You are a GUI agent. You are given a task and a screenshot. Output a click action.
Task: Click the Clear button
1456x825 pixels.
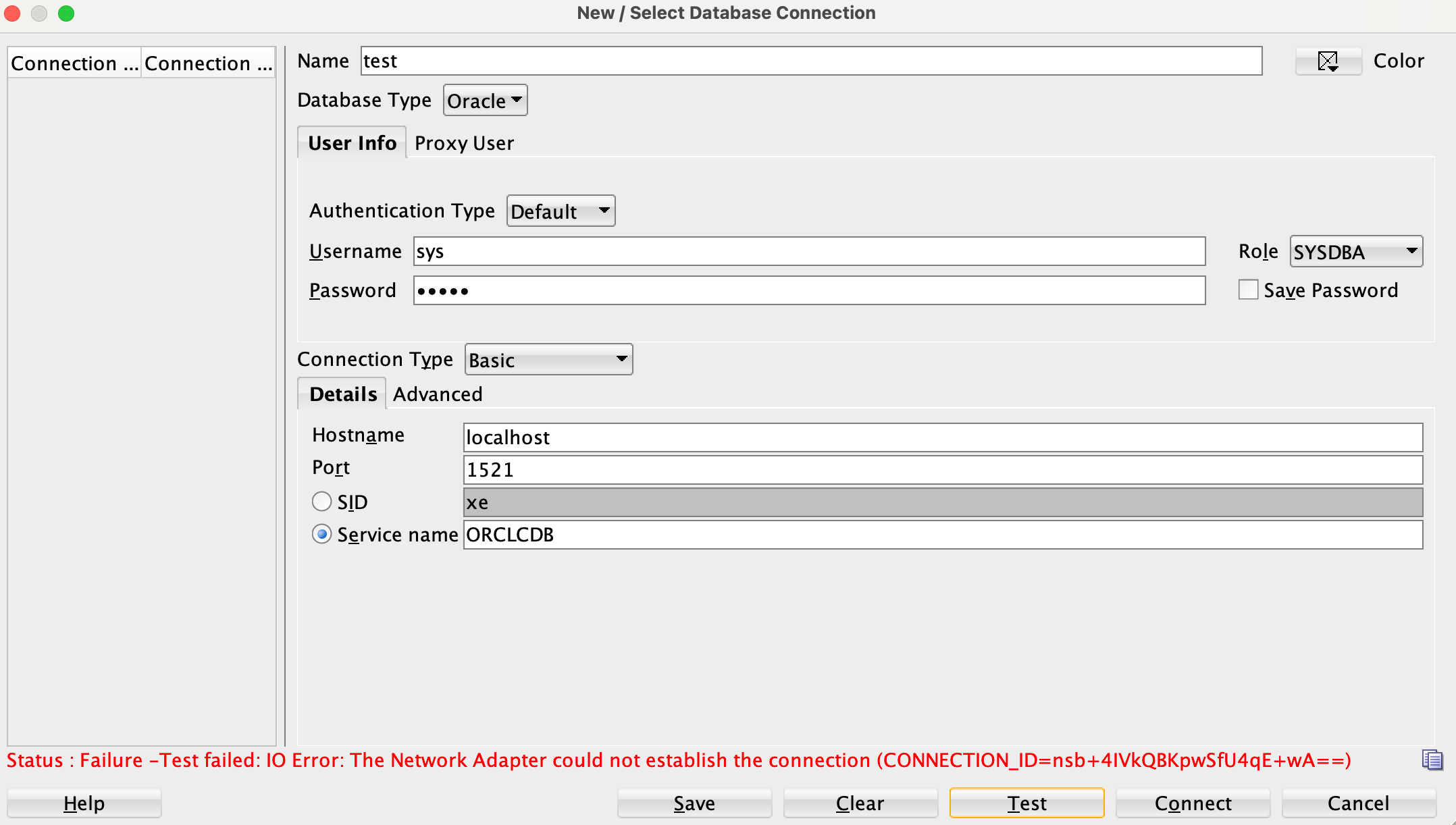point(860,803)
